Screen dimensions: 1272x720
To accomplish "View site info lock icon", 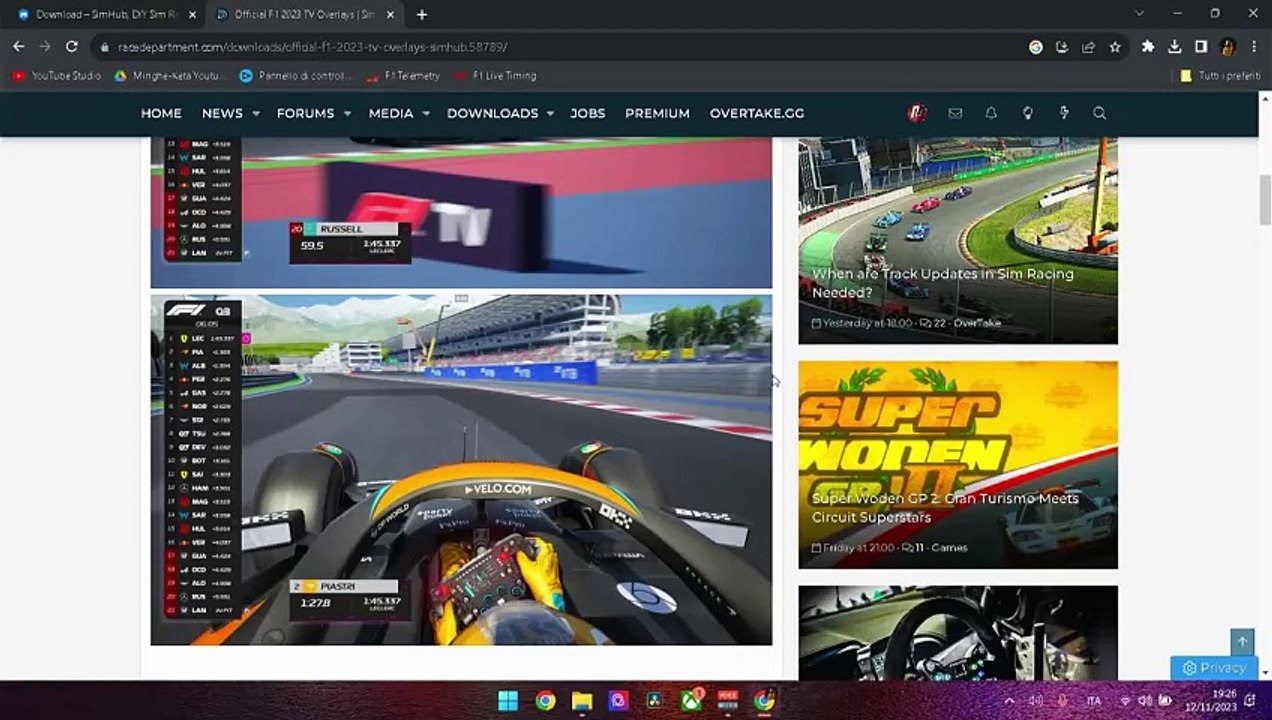I will click(104, 47).
